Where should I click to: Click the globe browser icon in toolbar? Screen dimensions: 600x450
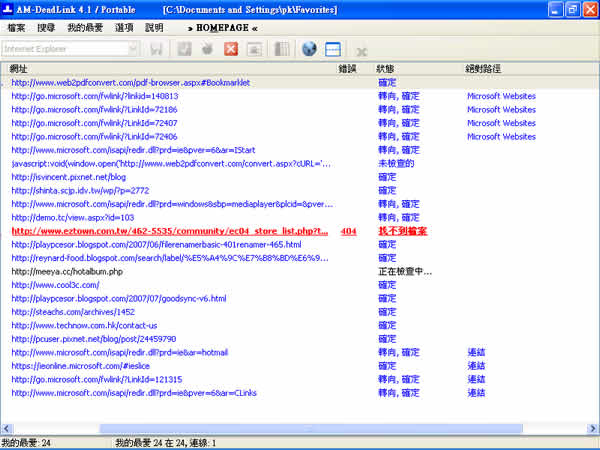[309, 49]
